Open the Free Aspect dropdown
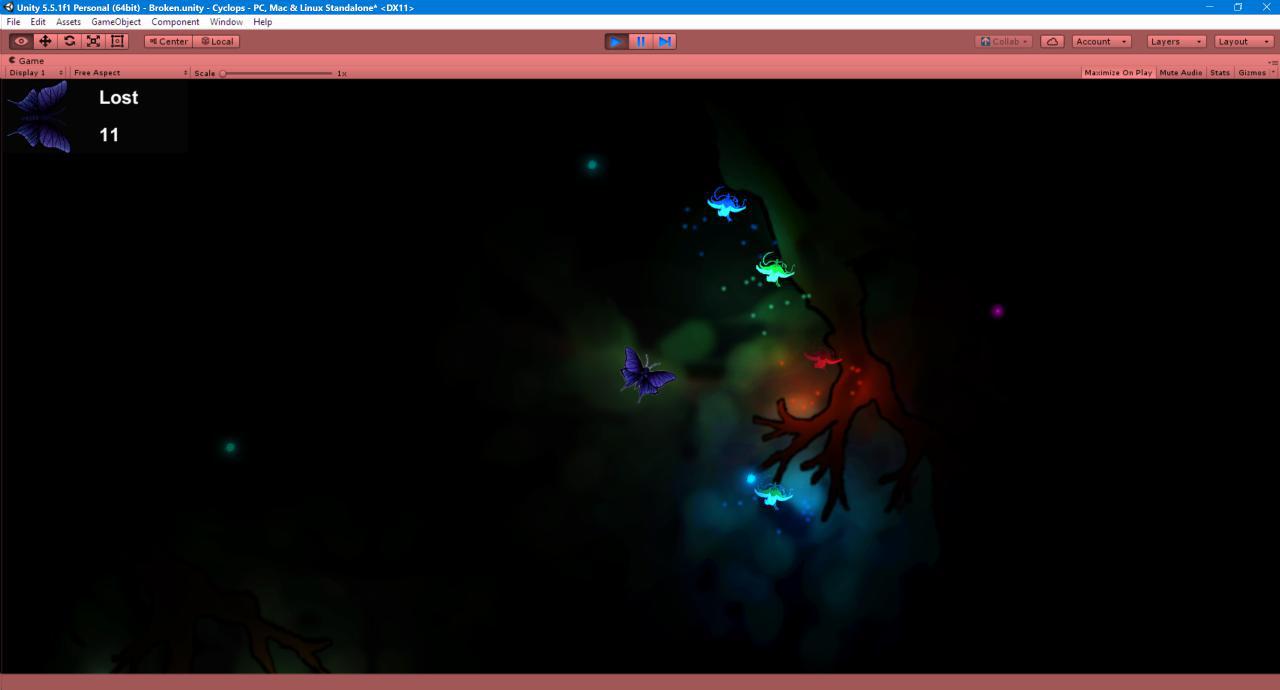 point(130,73)
